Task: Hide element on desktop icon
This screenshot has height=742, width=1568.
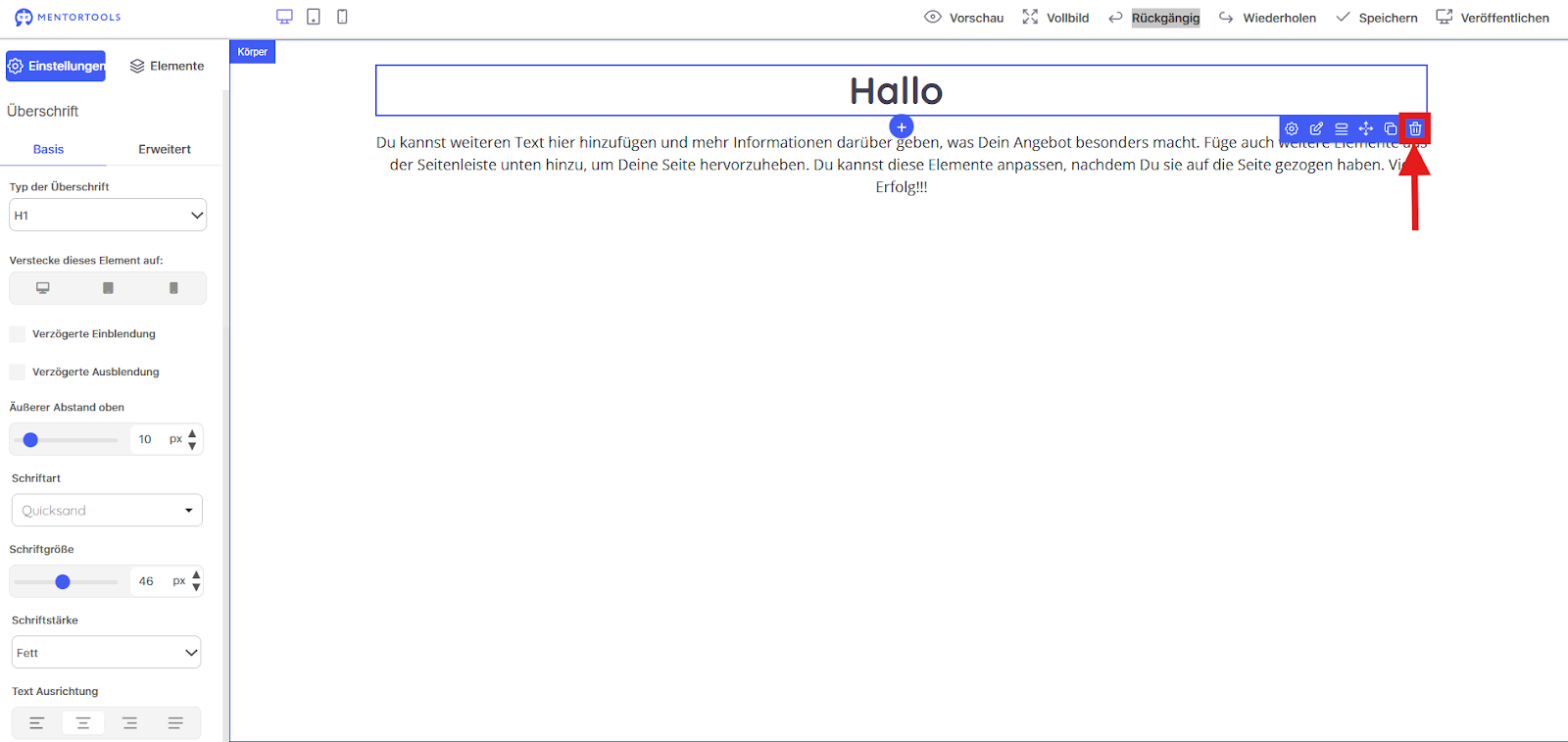Action: (43, 288)
